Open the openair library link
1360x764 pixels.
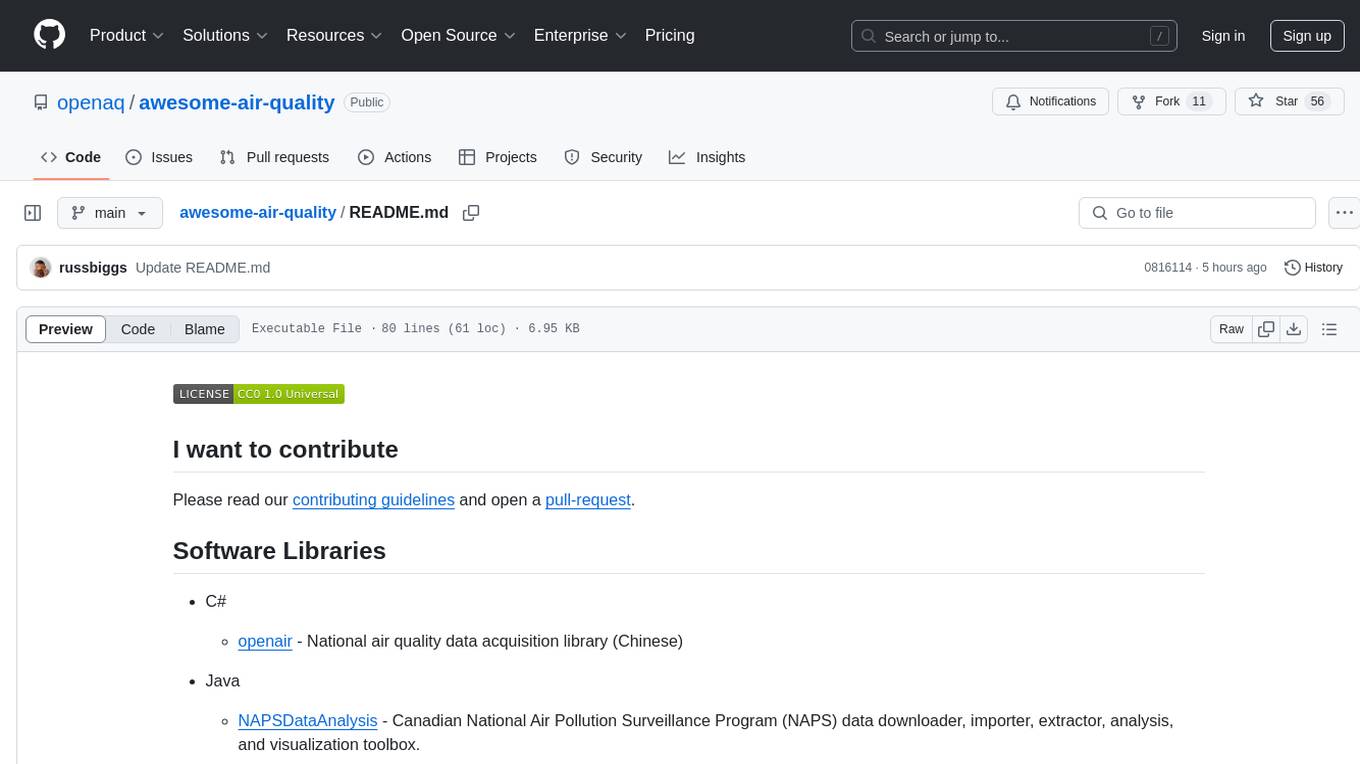click(265, 641)
